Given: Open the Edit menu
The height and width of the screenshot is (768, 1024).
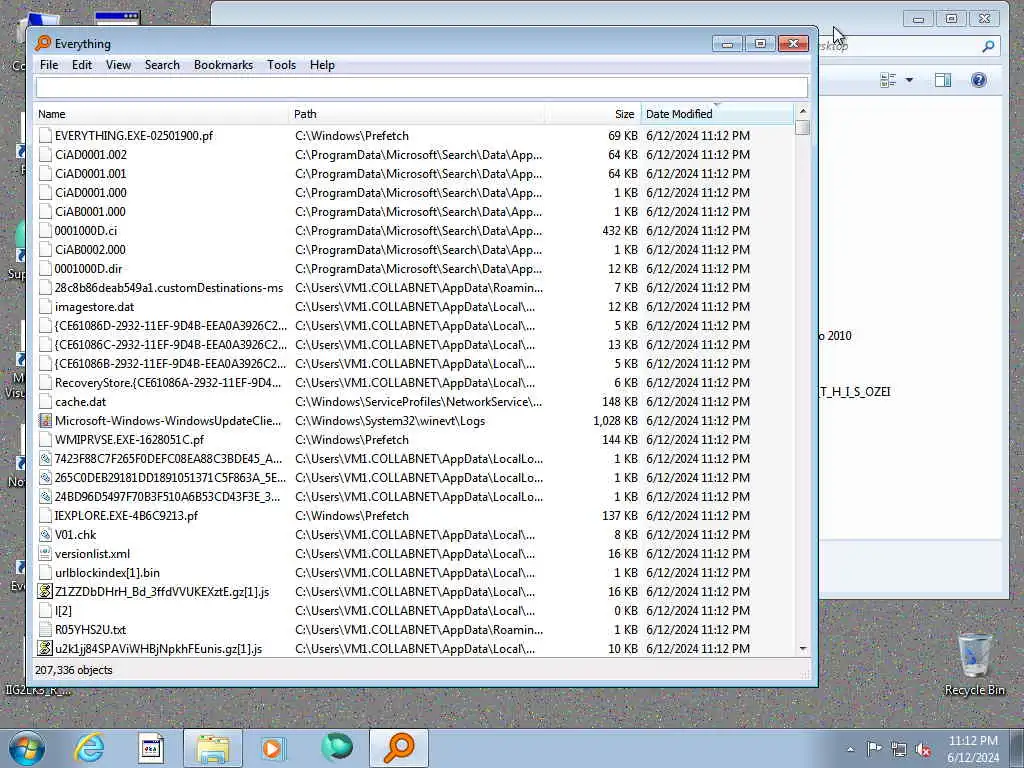Looking at the screenshot, I should pos(82,65).
